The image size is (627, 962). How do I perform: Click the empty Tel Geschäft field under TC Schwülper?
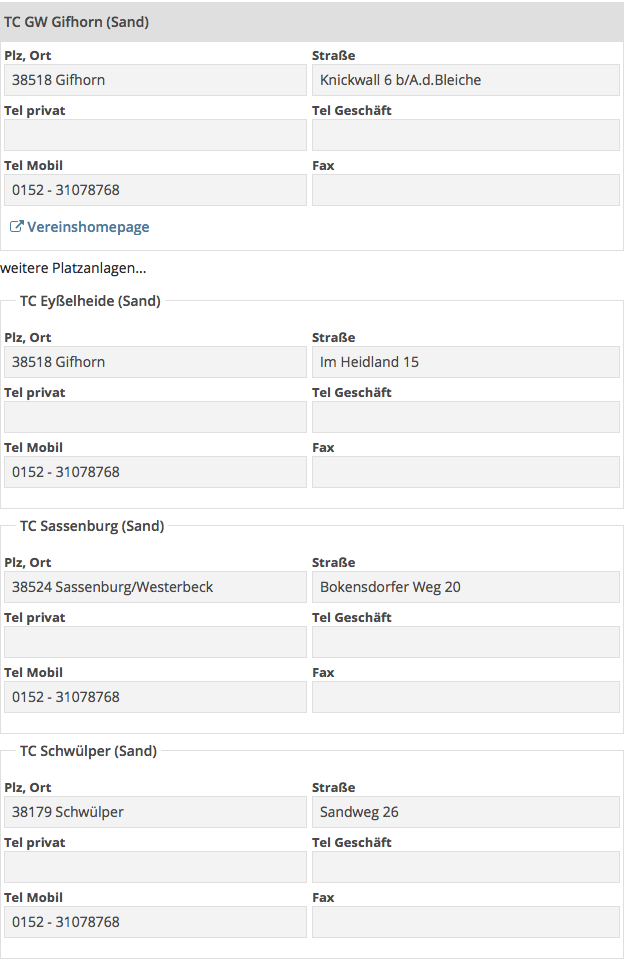tap(466, 867)
